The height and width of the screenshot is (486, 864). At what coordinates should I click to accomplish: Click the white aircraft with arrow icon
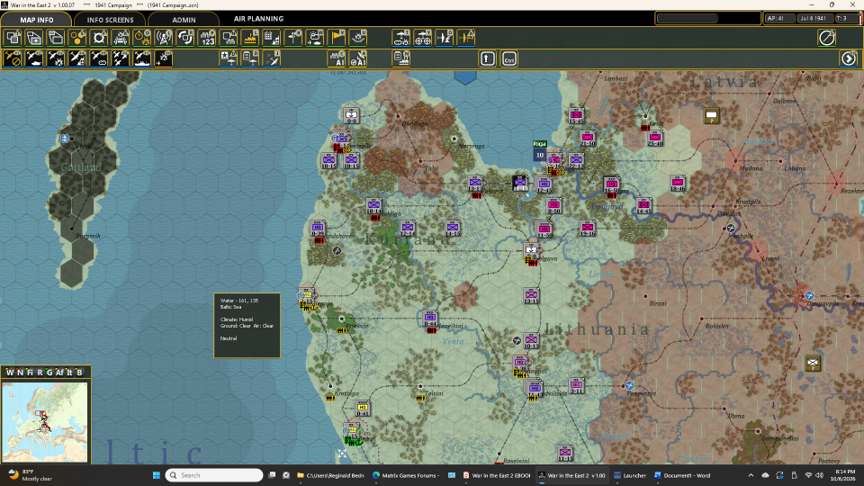click(445, 37)
